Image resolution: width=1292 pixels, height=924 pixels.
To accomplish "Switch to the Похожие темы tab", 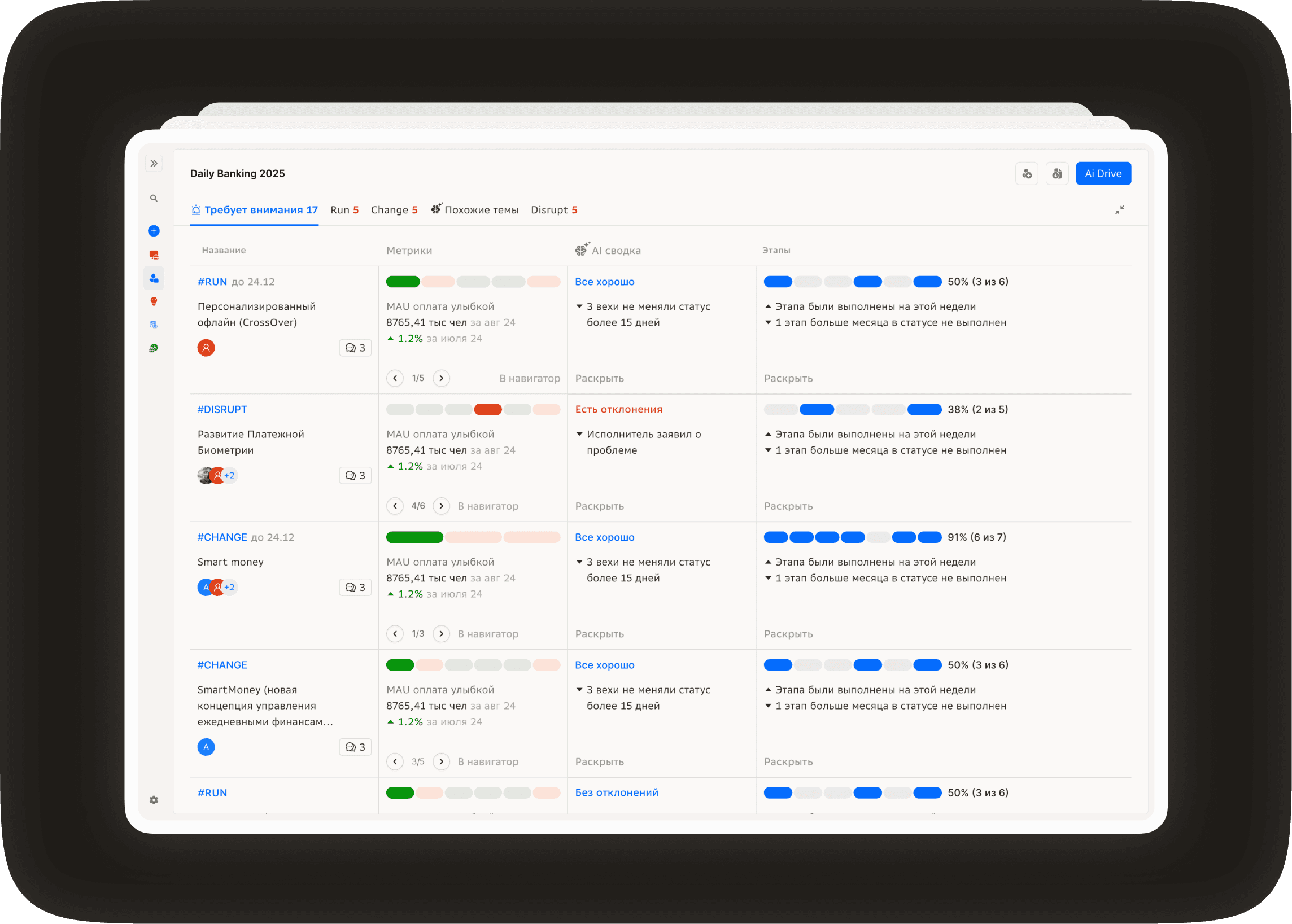I will pos(481,210).
